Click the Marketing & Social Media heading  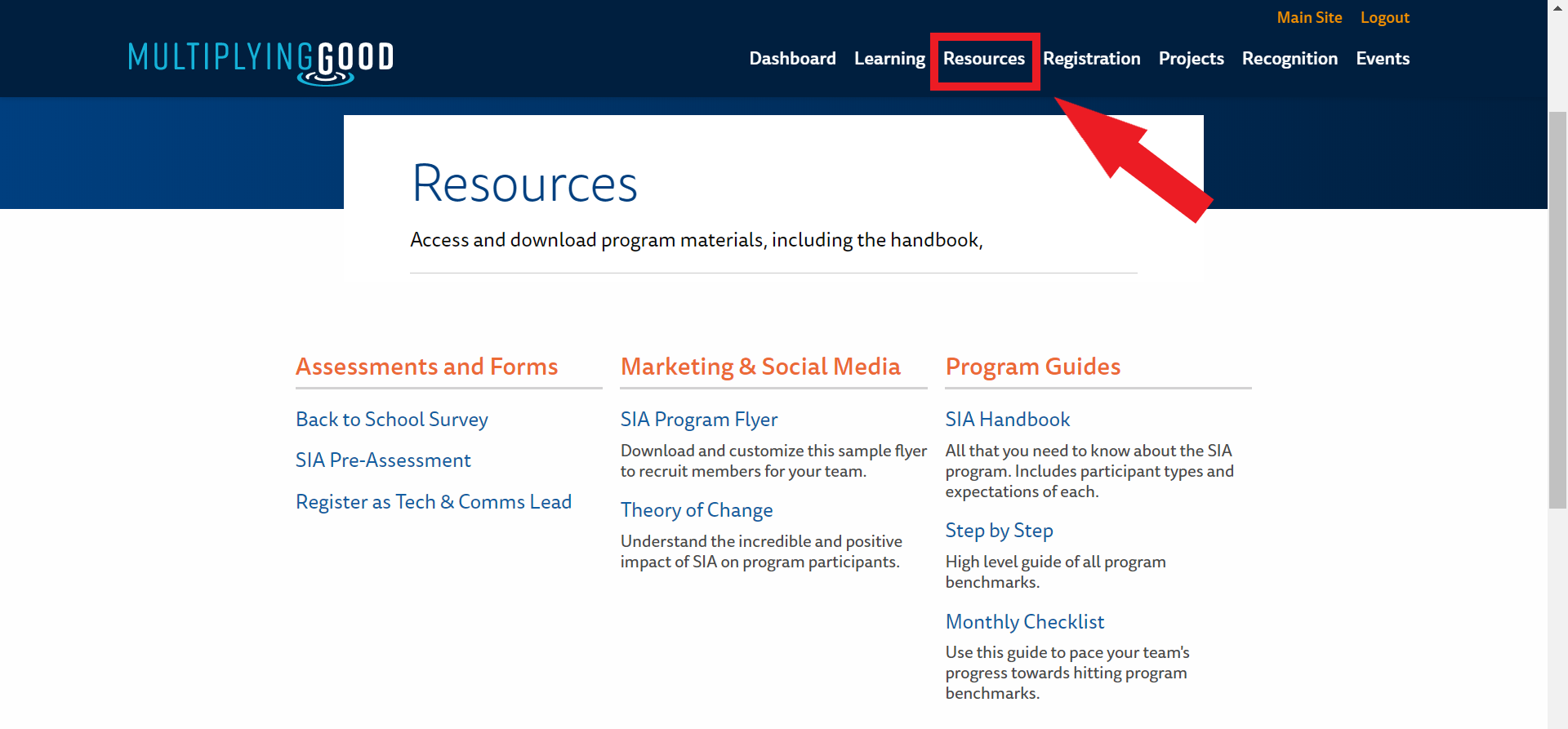(760, 367)
